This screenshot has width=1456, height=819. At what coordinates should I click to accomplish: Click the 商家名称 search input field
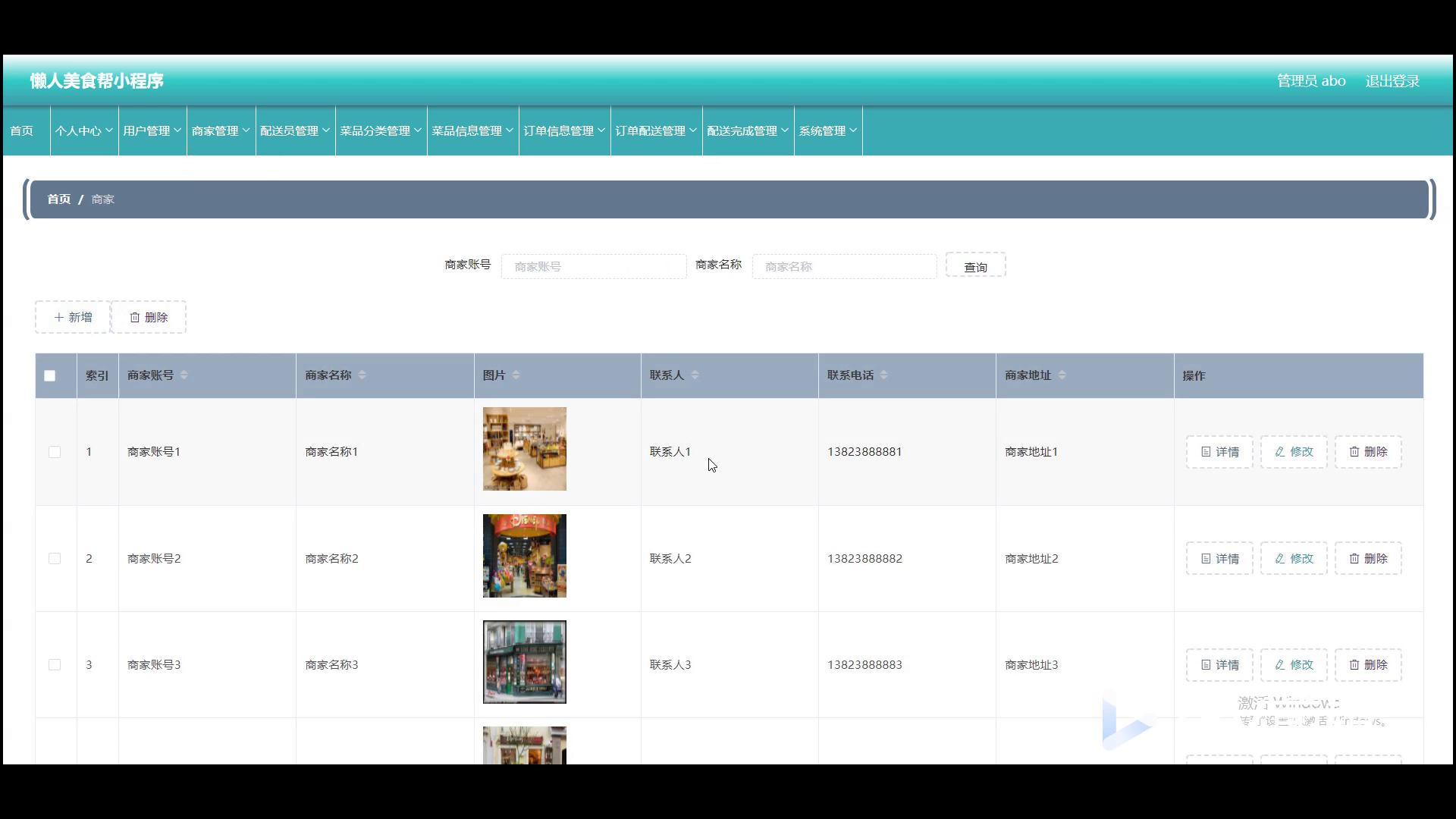(844, 267)
